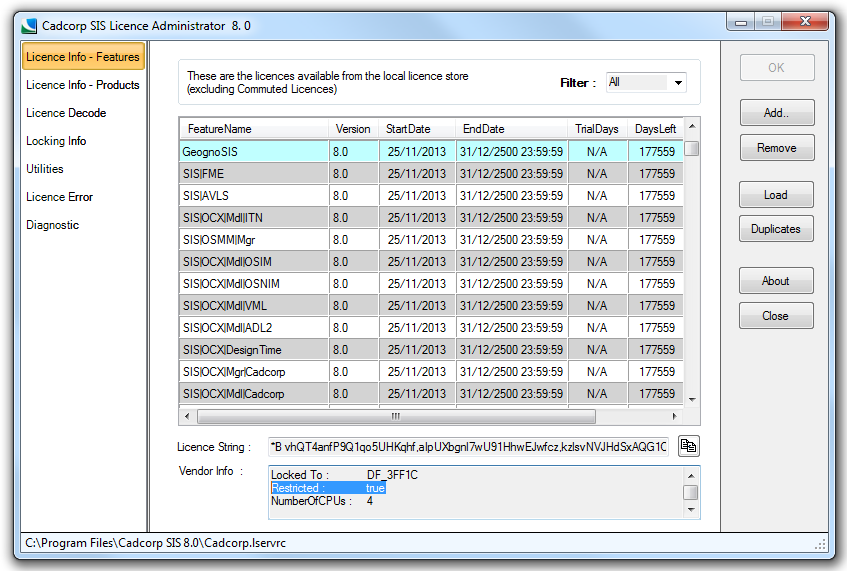The width and height of the screenshot is (847, 571).
Task: Select the GeognoSIS feature row
Action: 431,152
